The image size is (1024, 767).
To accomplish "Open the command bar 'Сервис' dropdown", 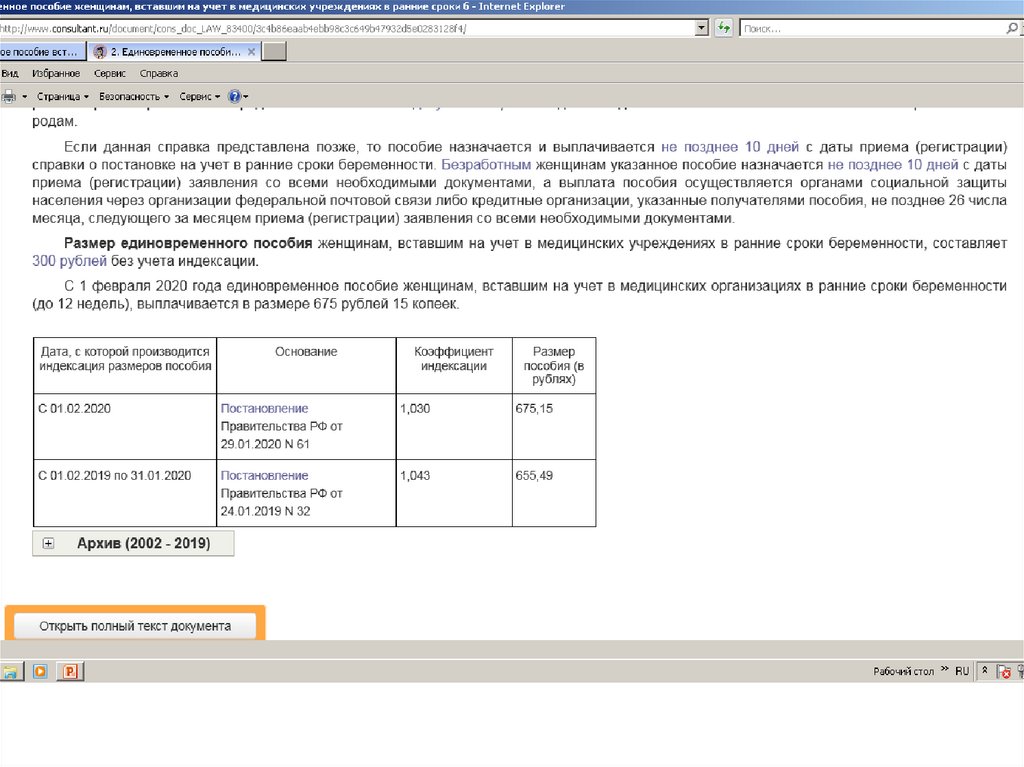I will pos(200,97).
